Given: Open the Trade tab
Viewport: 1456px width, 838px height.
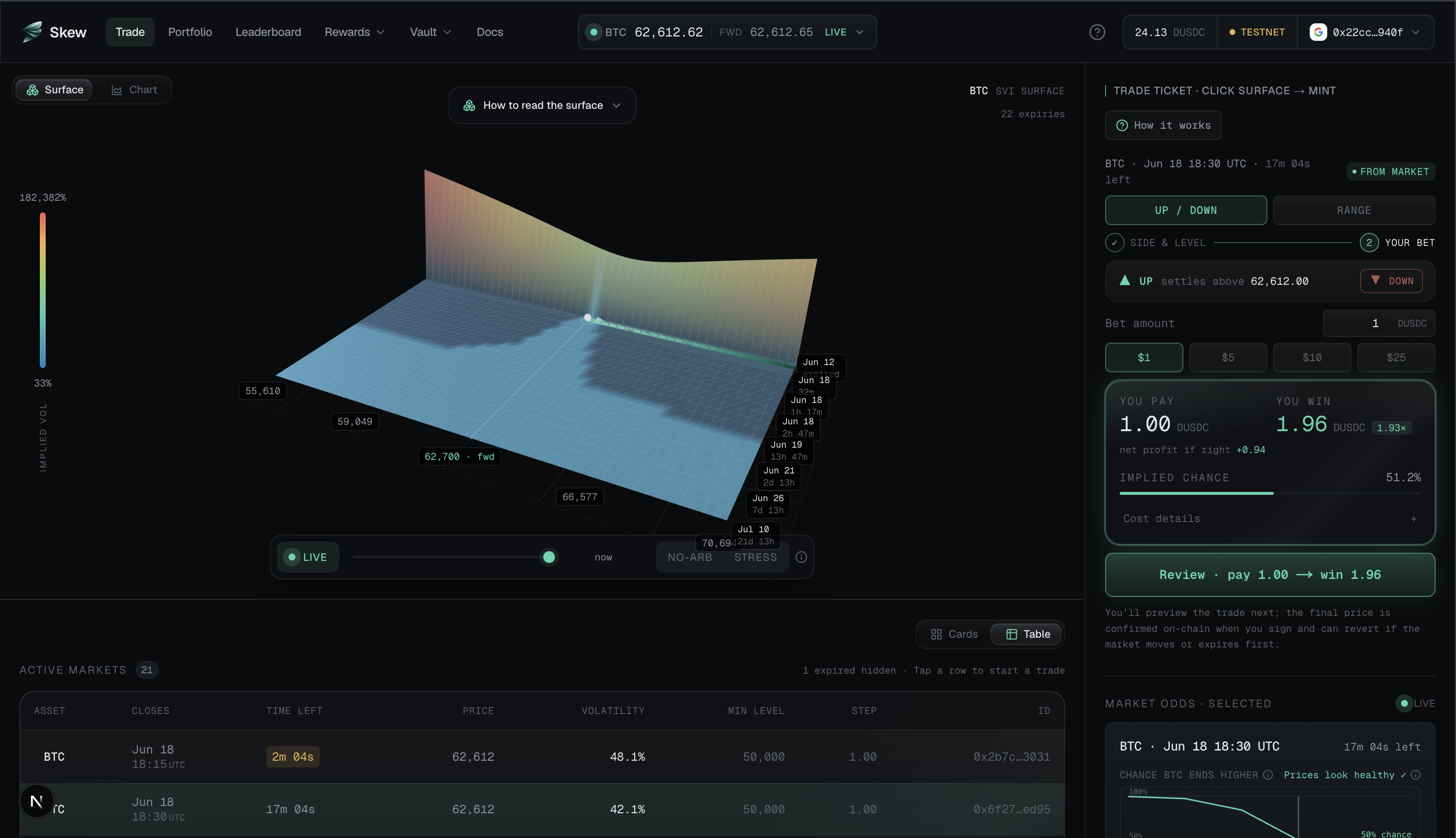Looking at the screenshot, I should point(130,32).
